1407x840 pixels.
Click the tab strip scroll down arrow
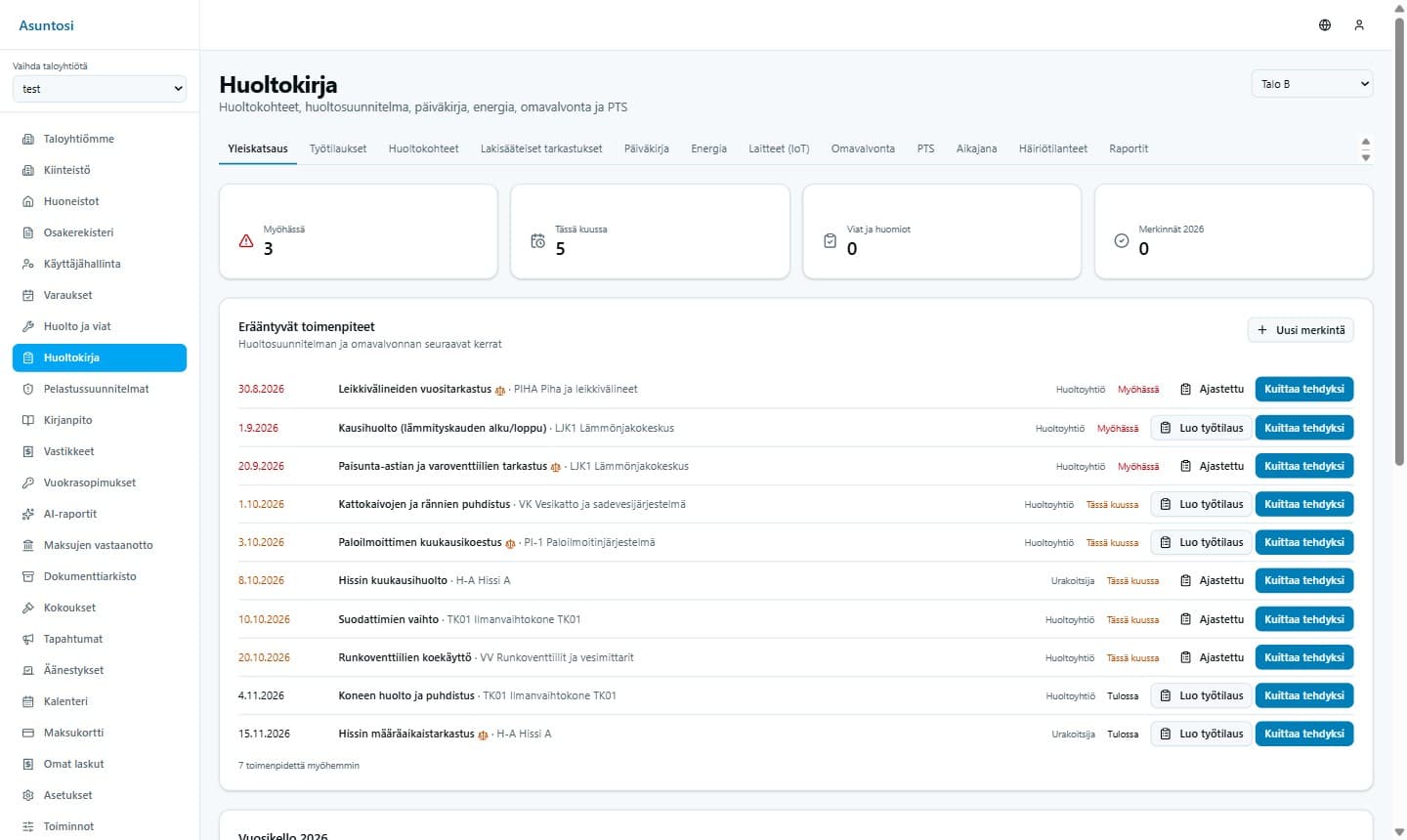1366,157
